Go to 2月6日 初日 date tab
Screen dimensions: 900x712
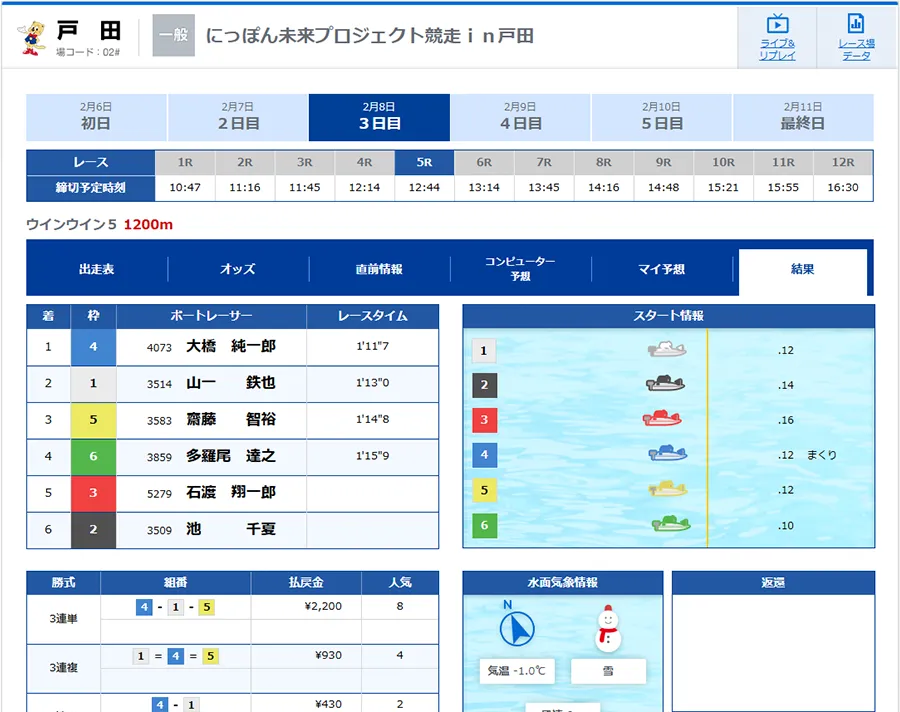[x=96, y=117]
